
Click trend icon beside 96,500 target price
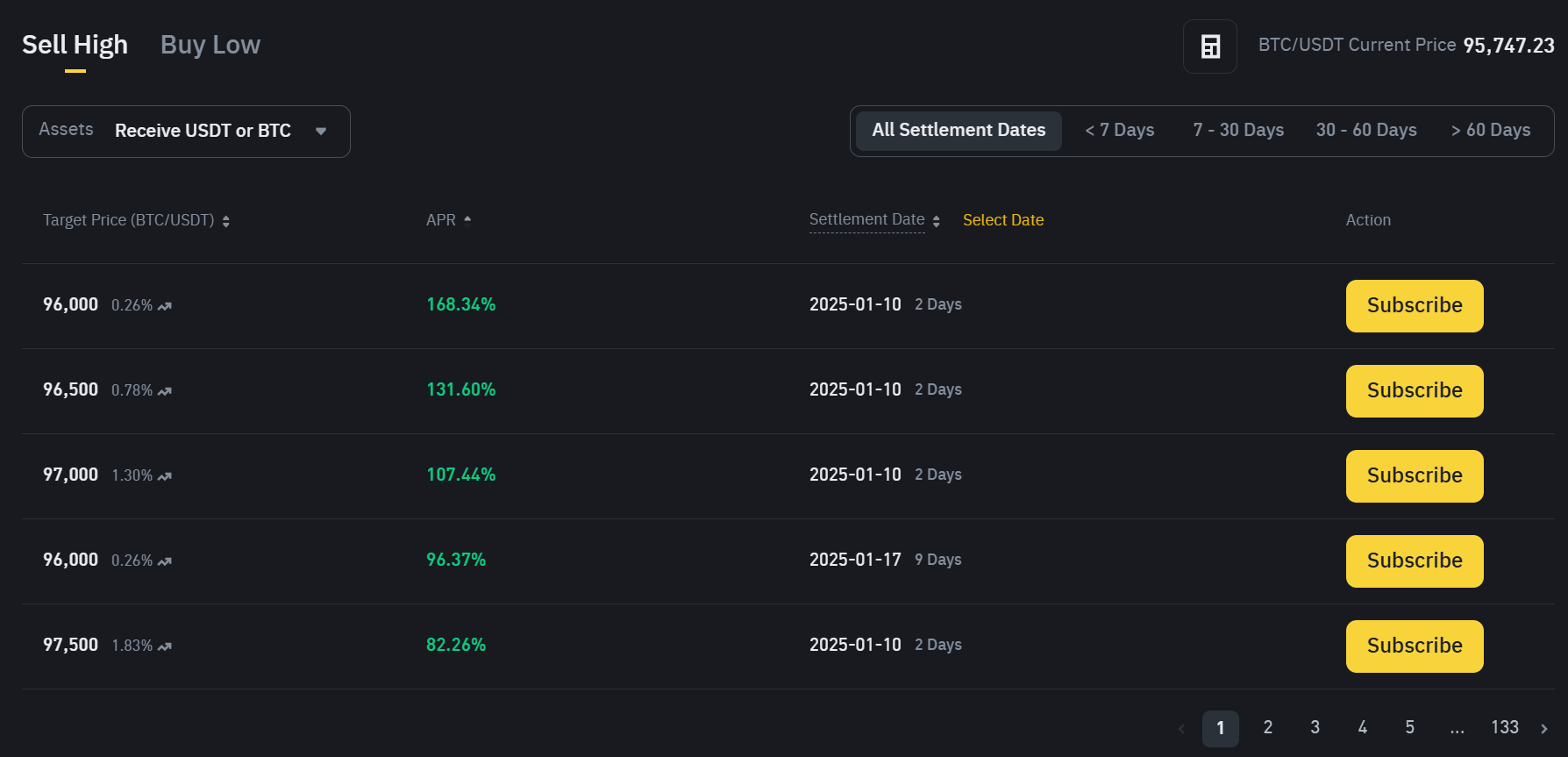[165, 391]
